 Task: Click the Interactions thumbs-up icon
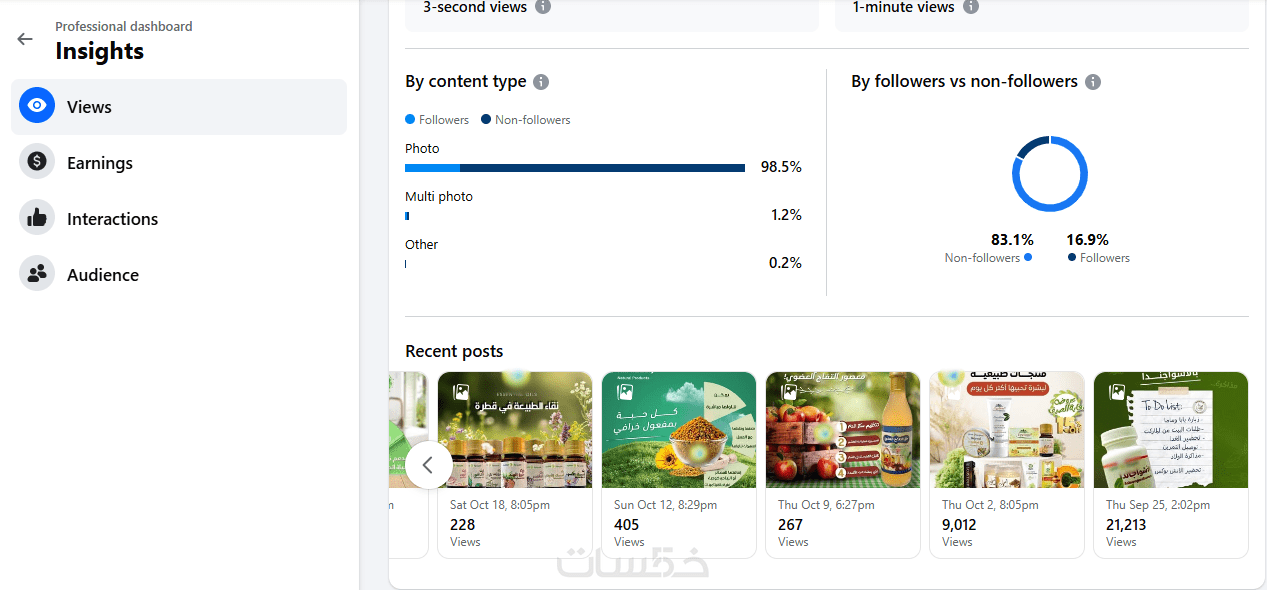(x=37, y=218)
